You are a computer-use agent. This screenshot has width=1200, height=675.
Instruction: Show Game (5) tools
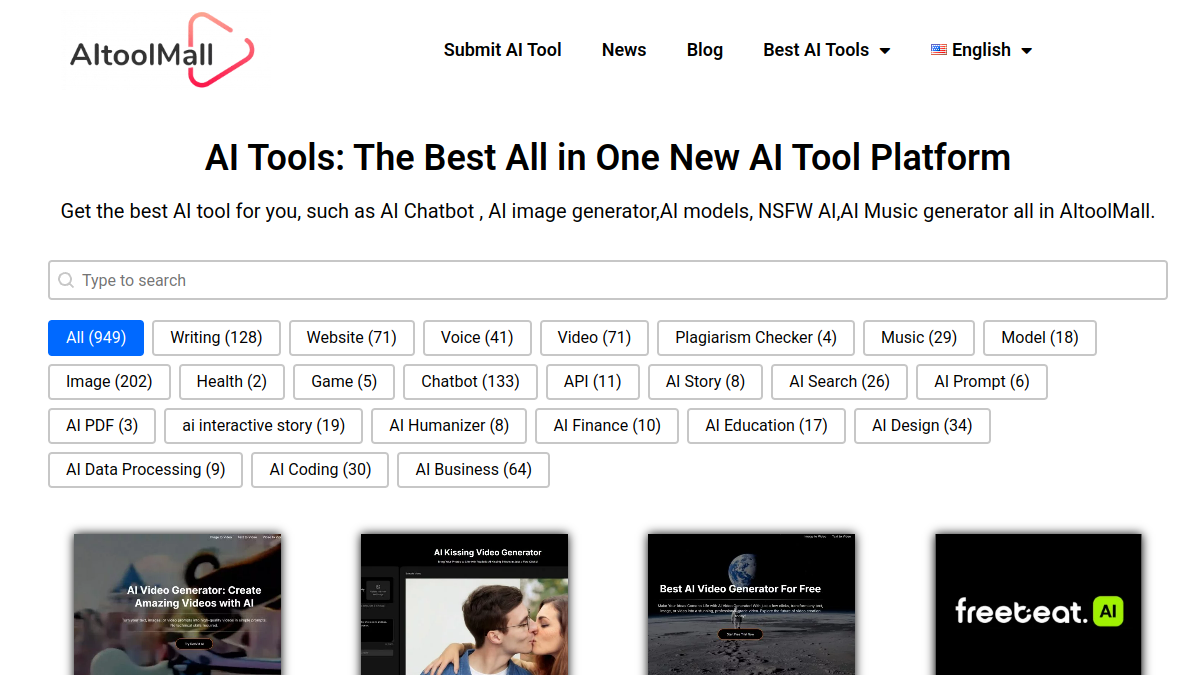pos(344,382)
